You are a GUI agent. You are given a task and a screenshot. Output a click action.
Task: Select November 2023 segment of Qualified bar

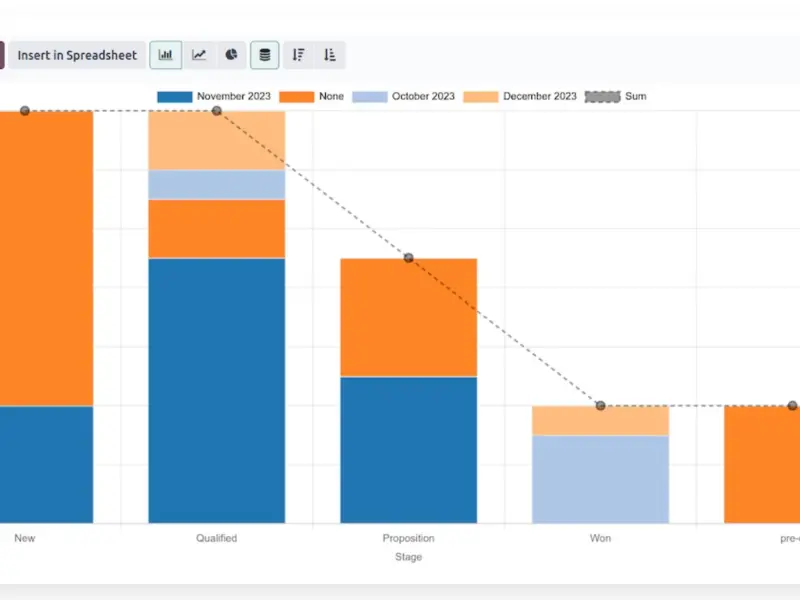coord(216,390)
